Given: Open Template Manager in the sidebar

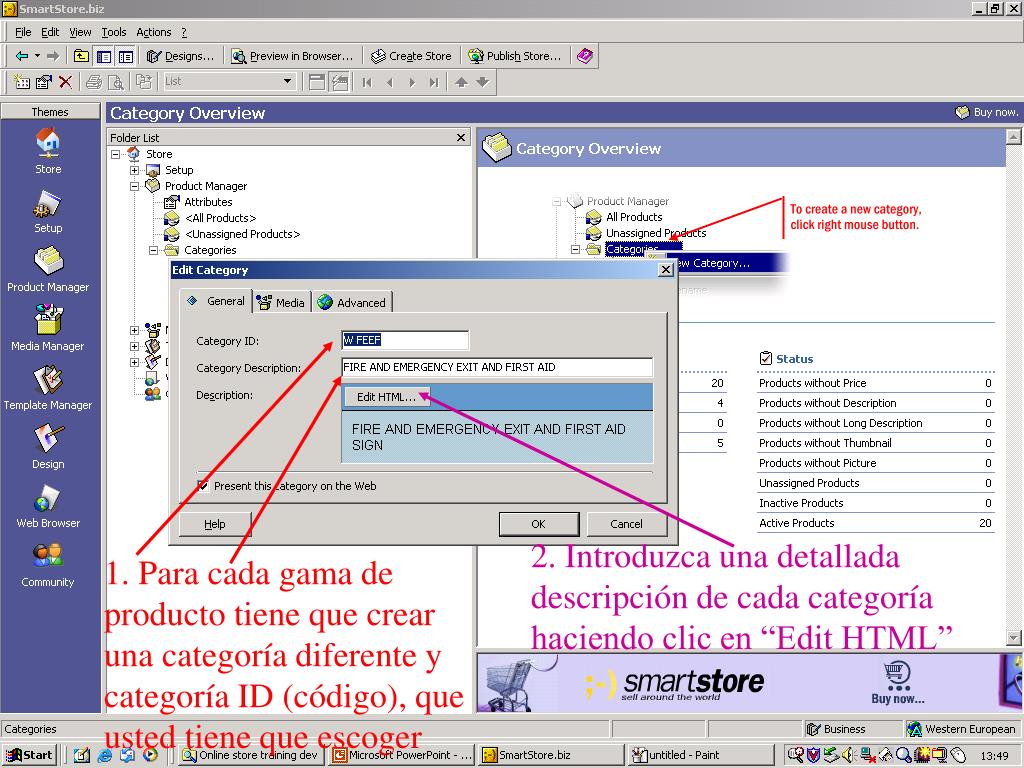Looking at the screenshot, I should pos(48,387).
